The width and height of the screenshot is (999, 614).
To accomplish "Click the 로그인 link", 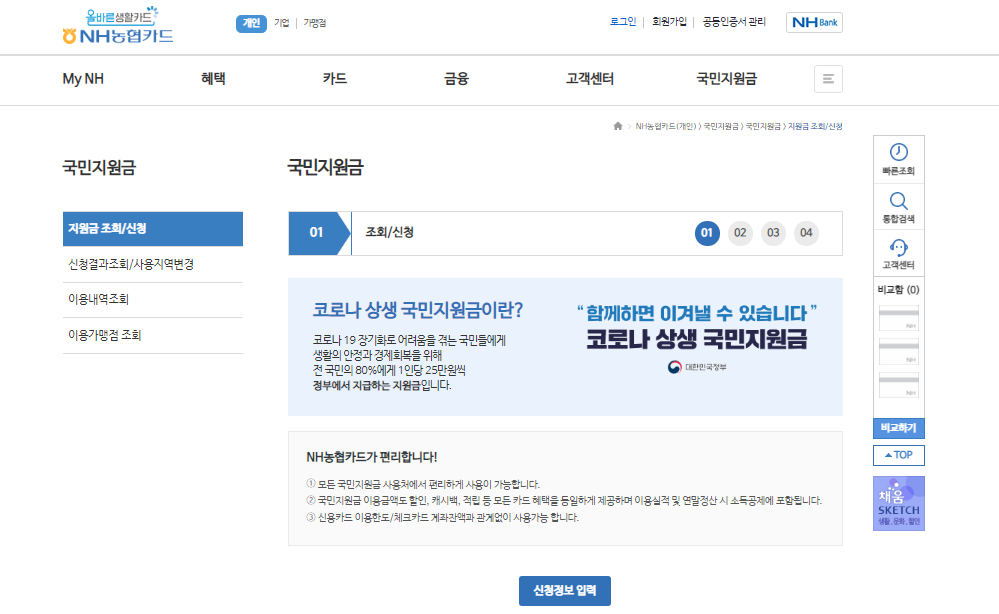I will pos(623,22).
